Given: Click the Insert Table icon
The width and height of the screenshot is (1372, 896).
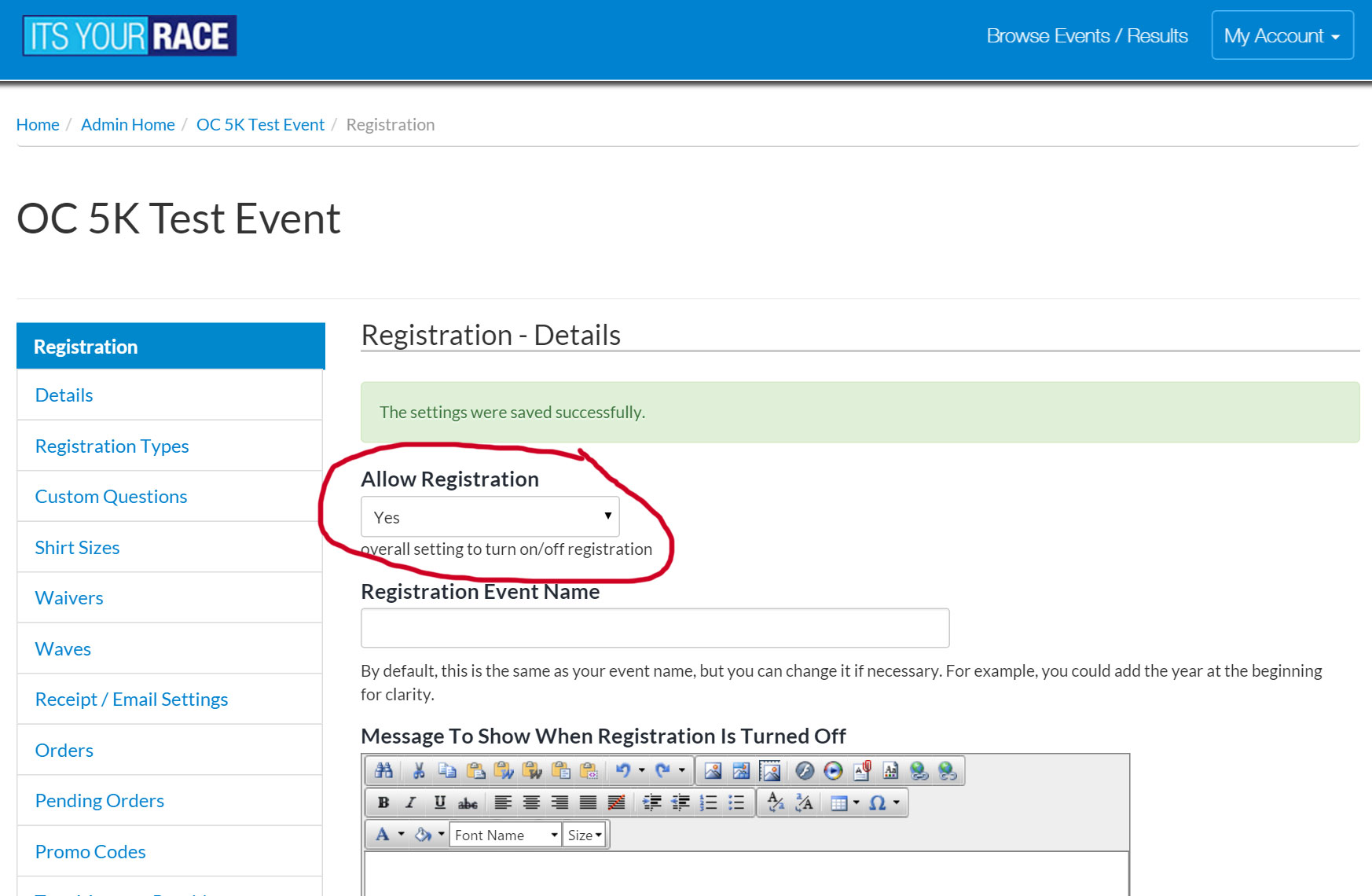Looking at the screenshot, I should pos(839,802).
